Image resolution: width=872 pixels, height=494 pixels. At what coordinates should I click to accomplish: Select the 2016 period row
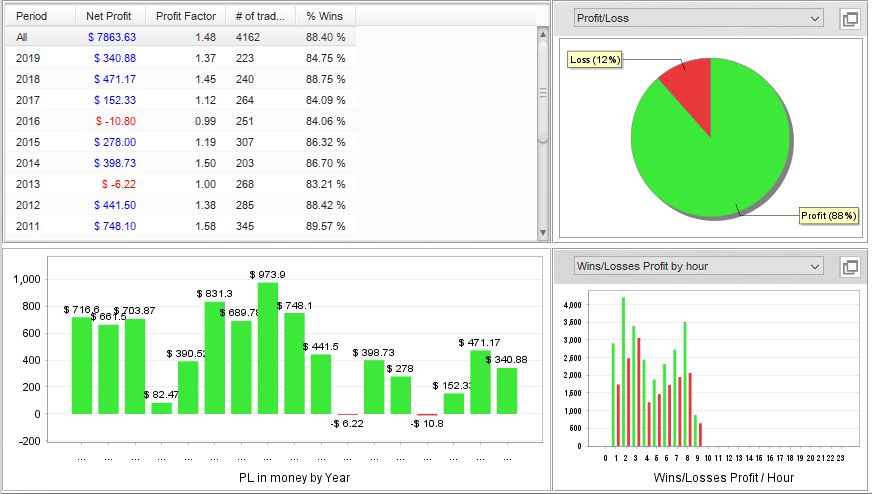click(181, 121)
